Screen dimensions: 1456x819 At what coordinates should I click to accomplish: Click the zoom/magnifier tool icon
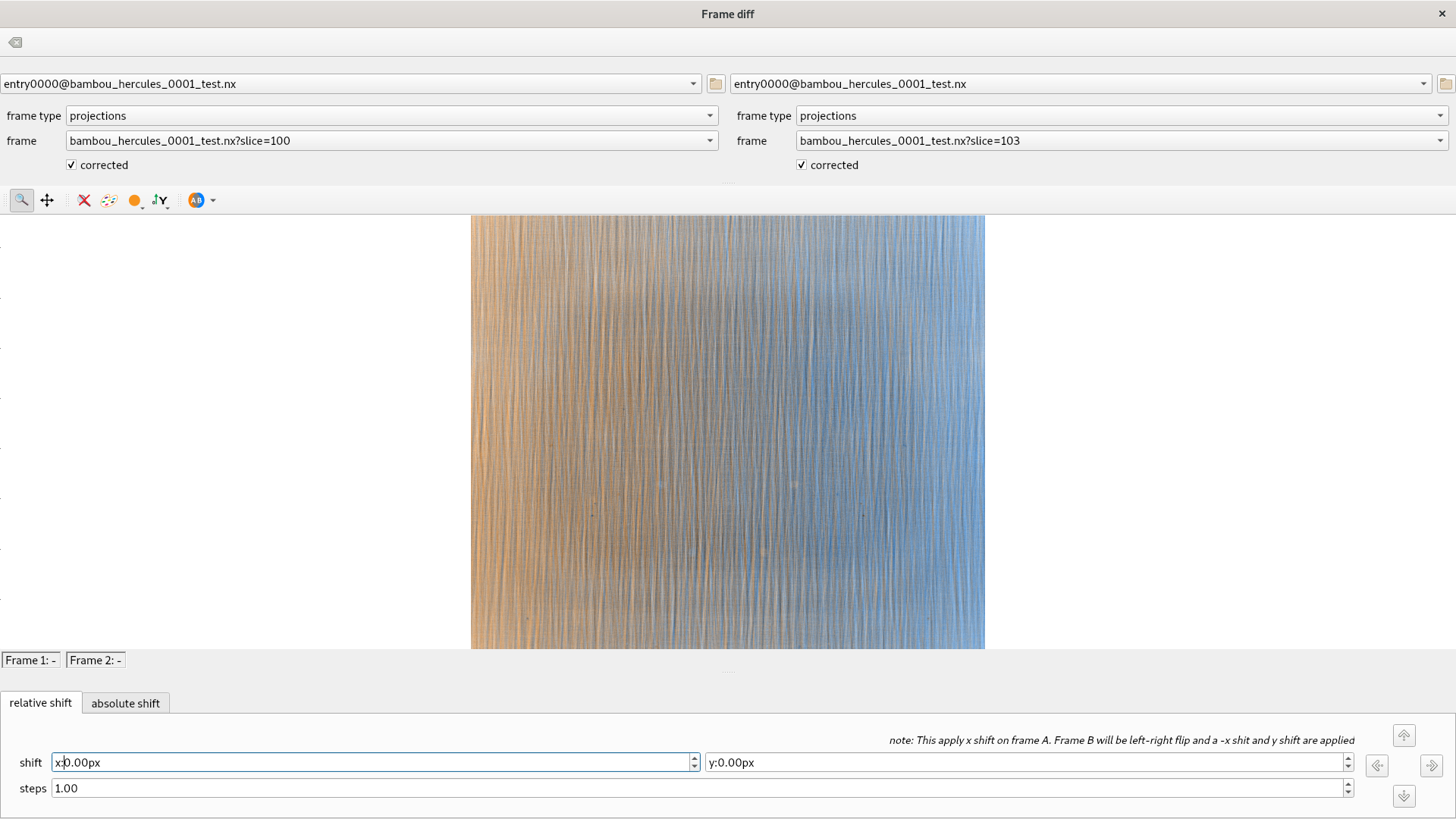click(21, 200)
